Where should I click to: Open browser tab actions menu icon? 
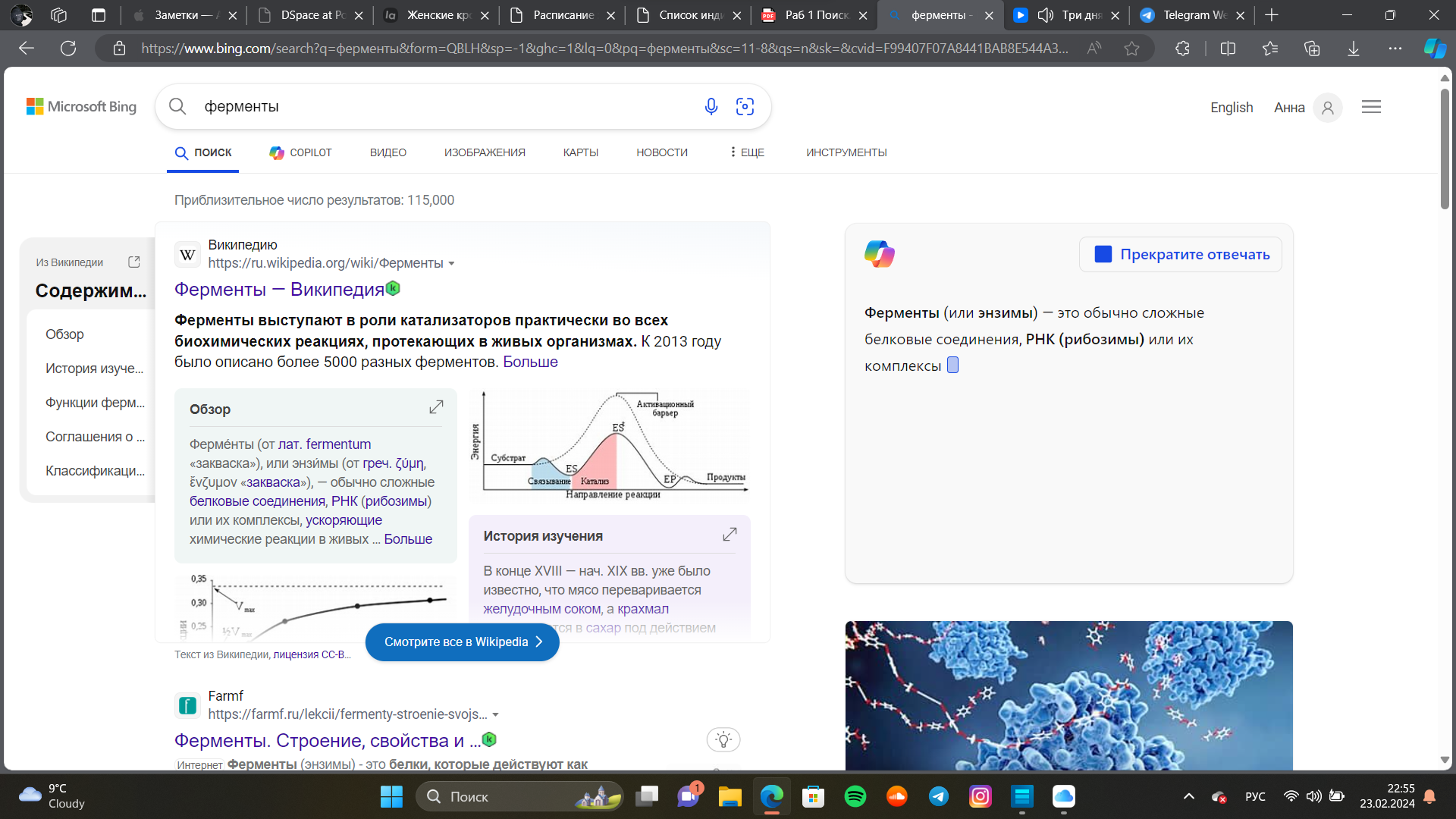coord(99,15)
